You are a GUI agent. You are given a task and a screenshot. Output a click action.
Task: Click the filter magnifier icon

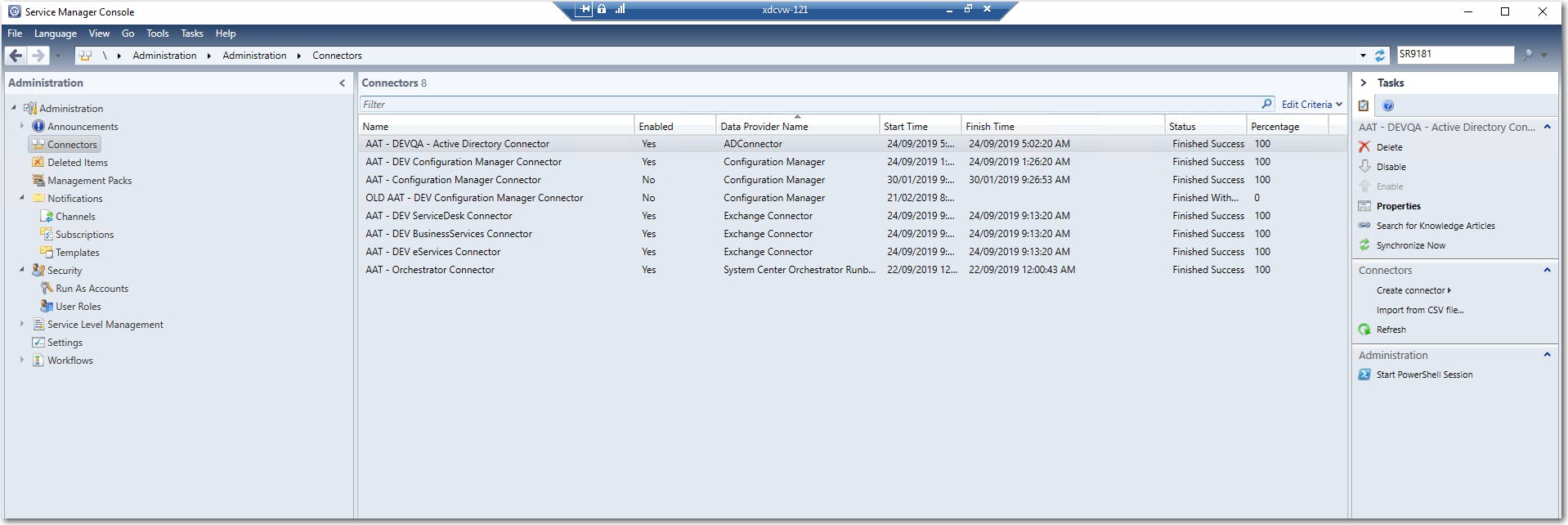1266,104
